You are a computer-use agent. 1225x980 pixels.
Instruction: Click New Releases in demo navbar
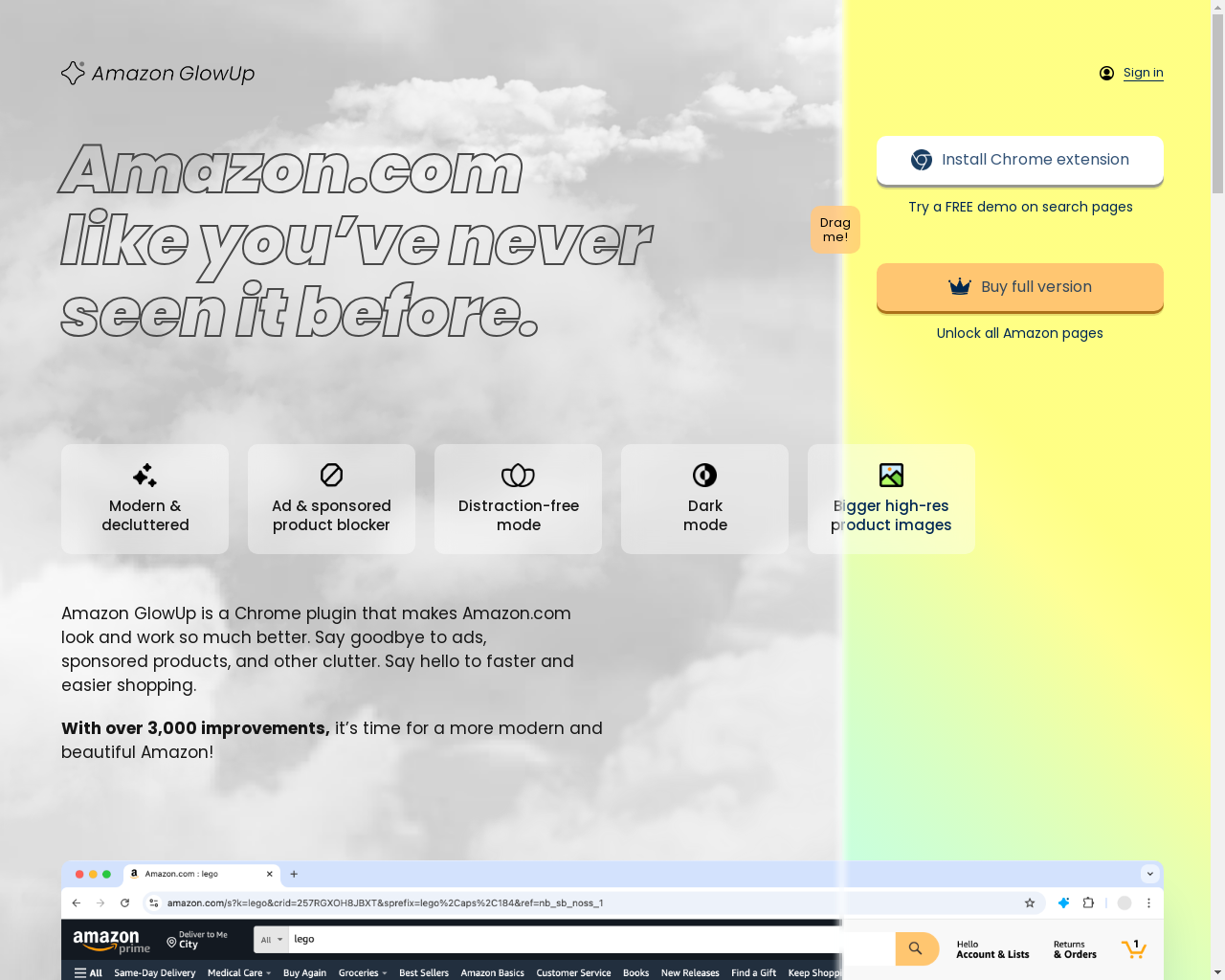tap(690, 972)
